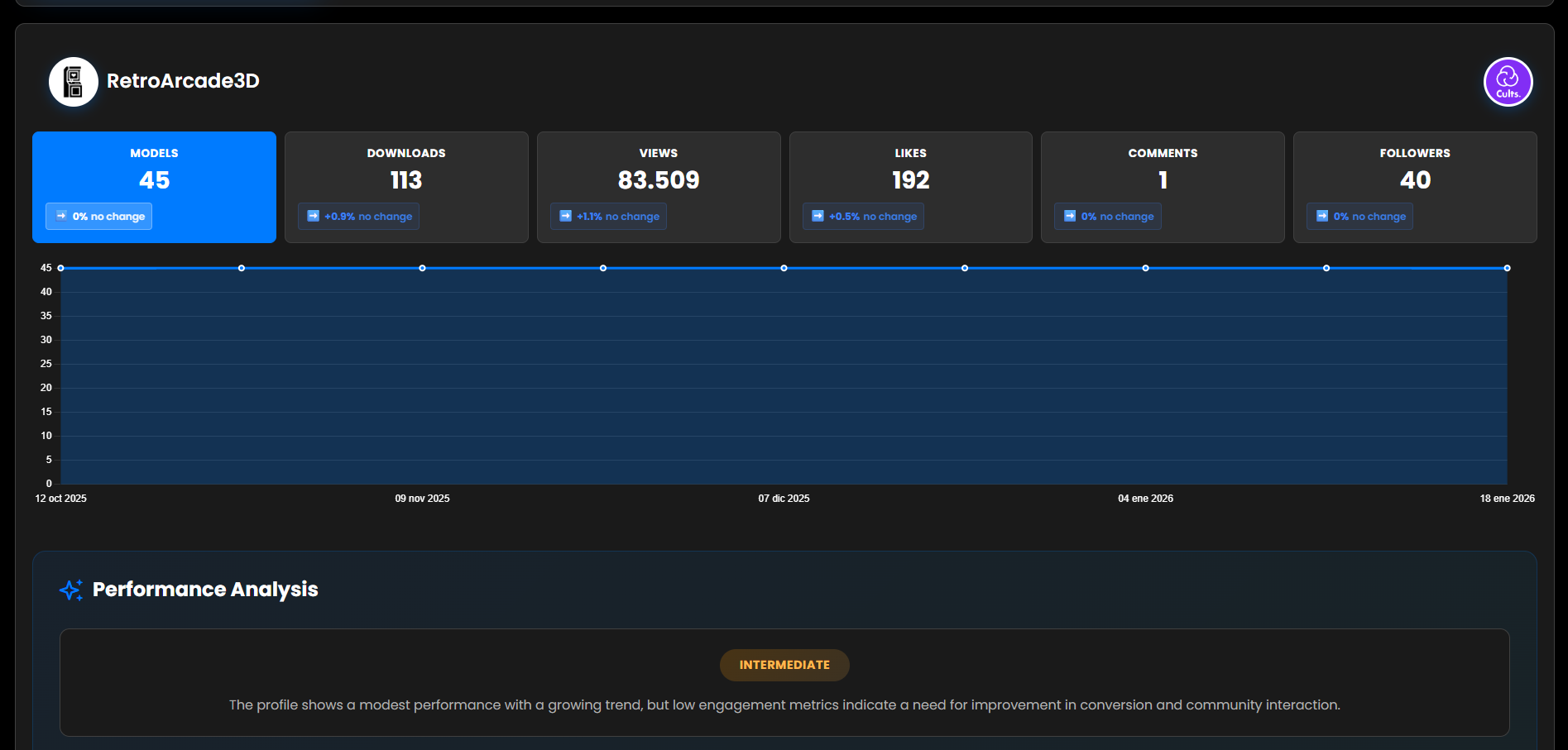The height and width of the screenshot is (750, 1568).
Task: Switch to the Followers stats card
Action: 1414,187
